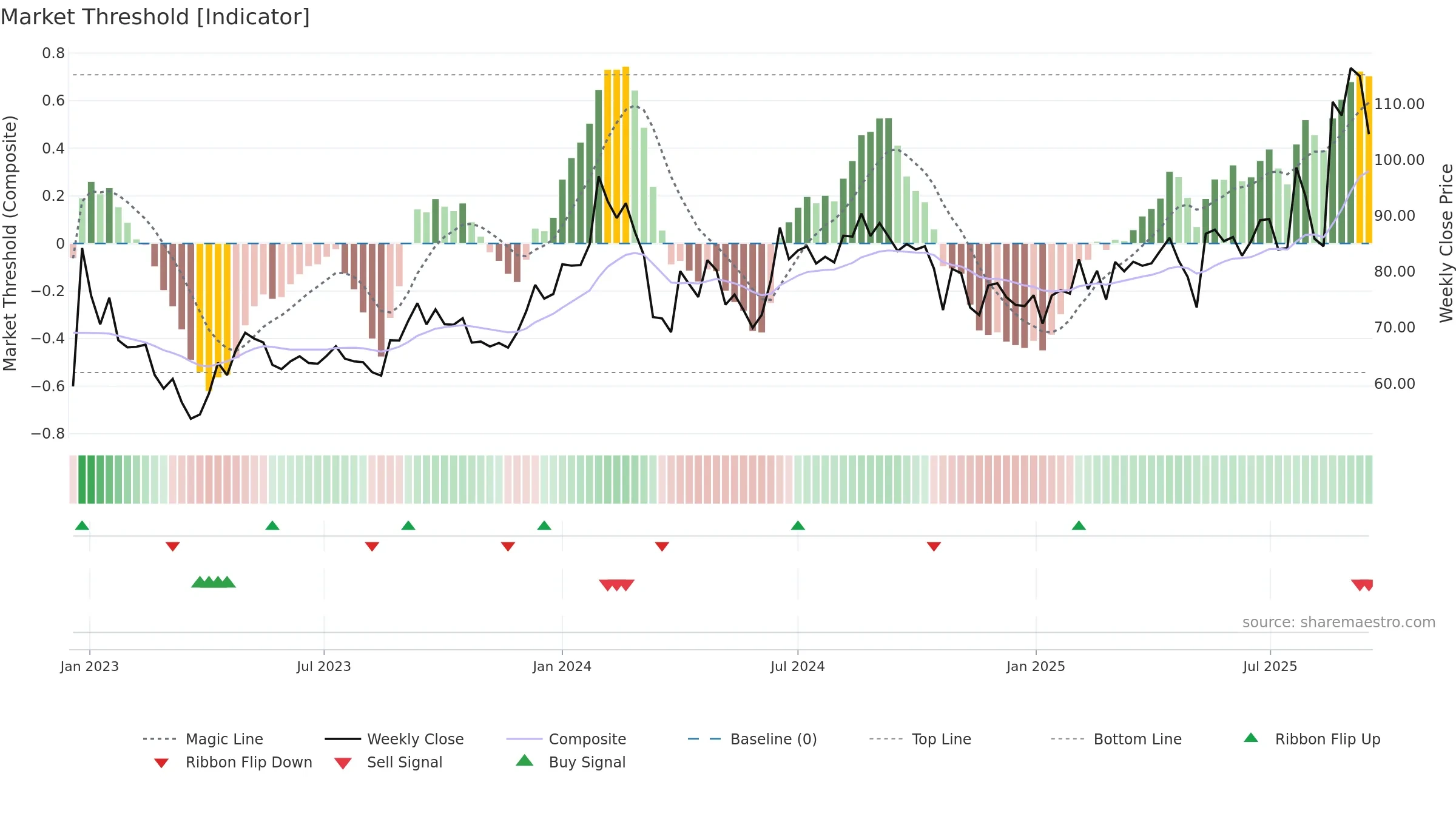The height and width of the screenshot is (819, 1456).
Task: Click the buy signal cluster near April 2023
Action: (x=214, y=582)
